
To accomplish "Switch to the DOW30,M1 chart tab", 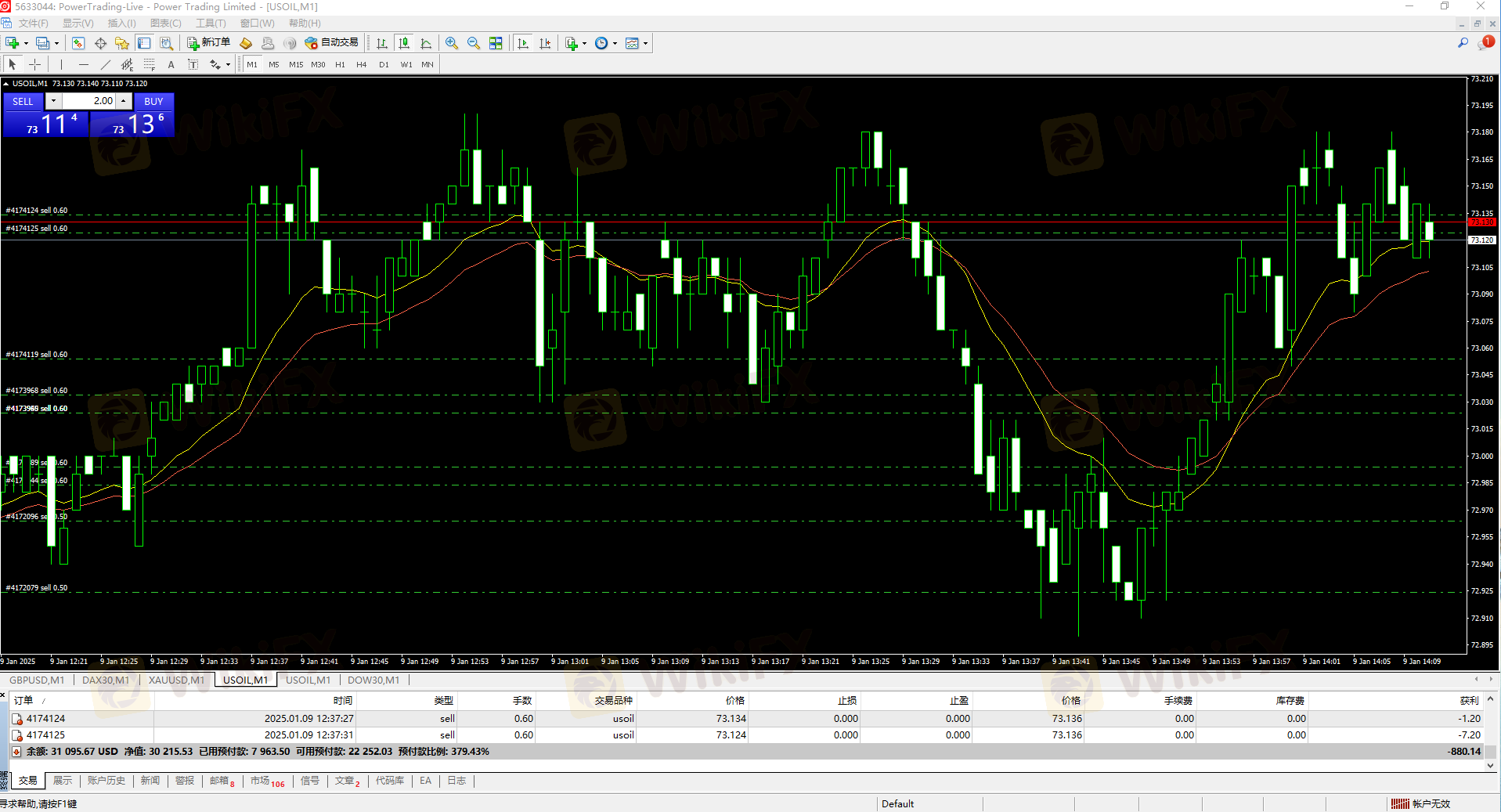I will [373, 680].
